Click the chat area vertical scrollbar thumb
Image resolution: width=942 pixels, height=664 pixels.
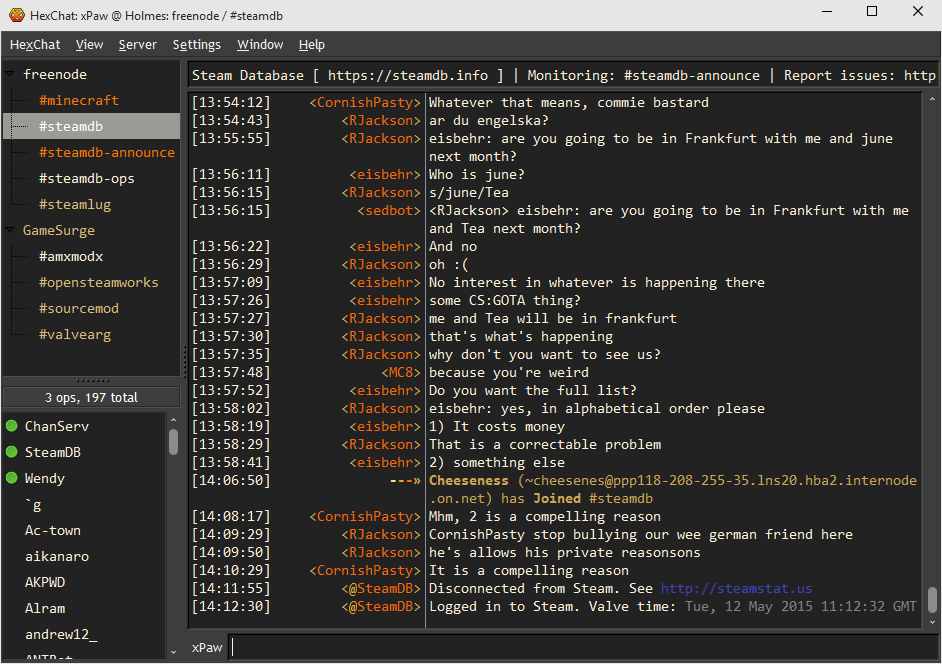click(932, 599)
